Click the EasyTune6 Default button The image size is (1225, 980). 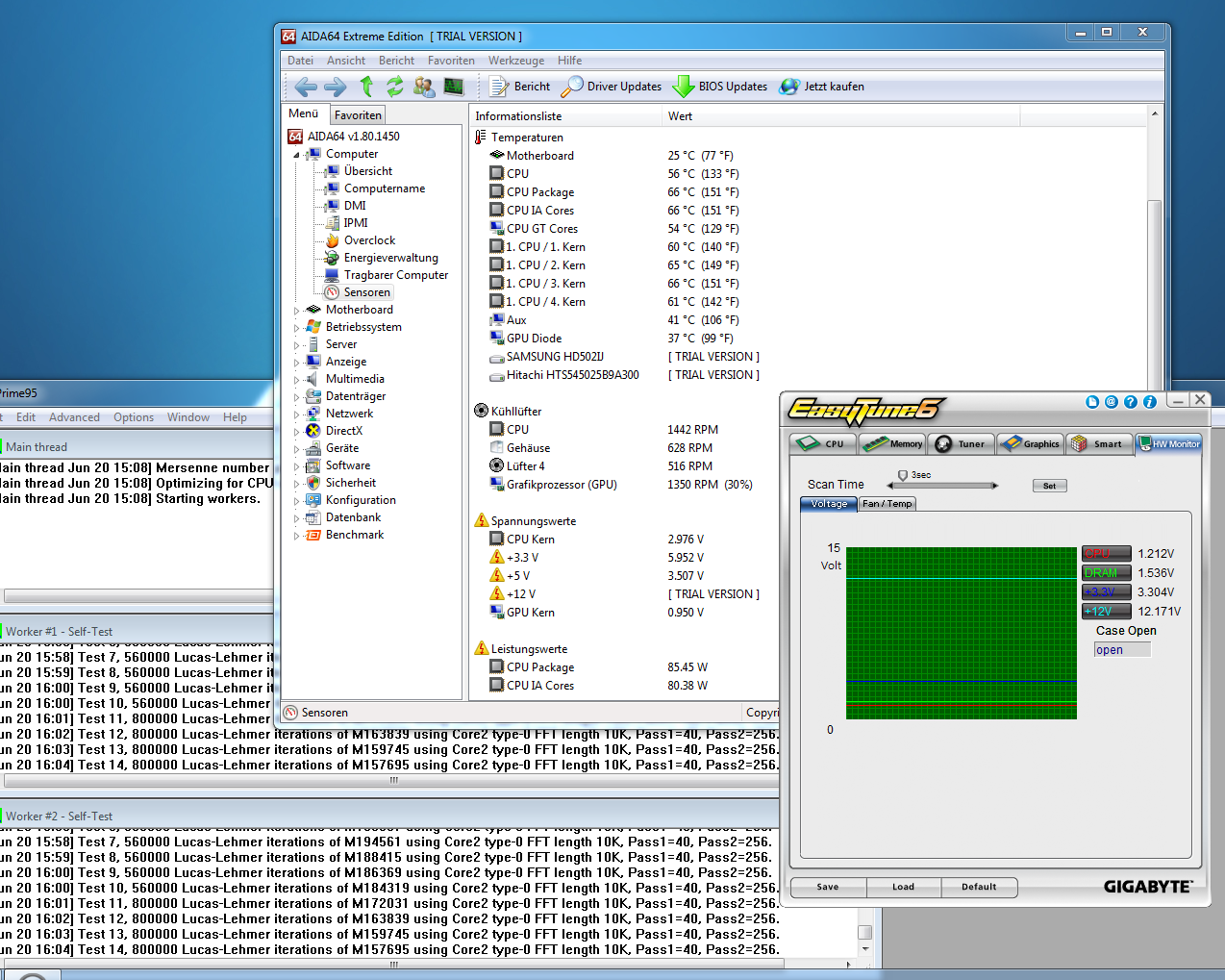(979, 887)
